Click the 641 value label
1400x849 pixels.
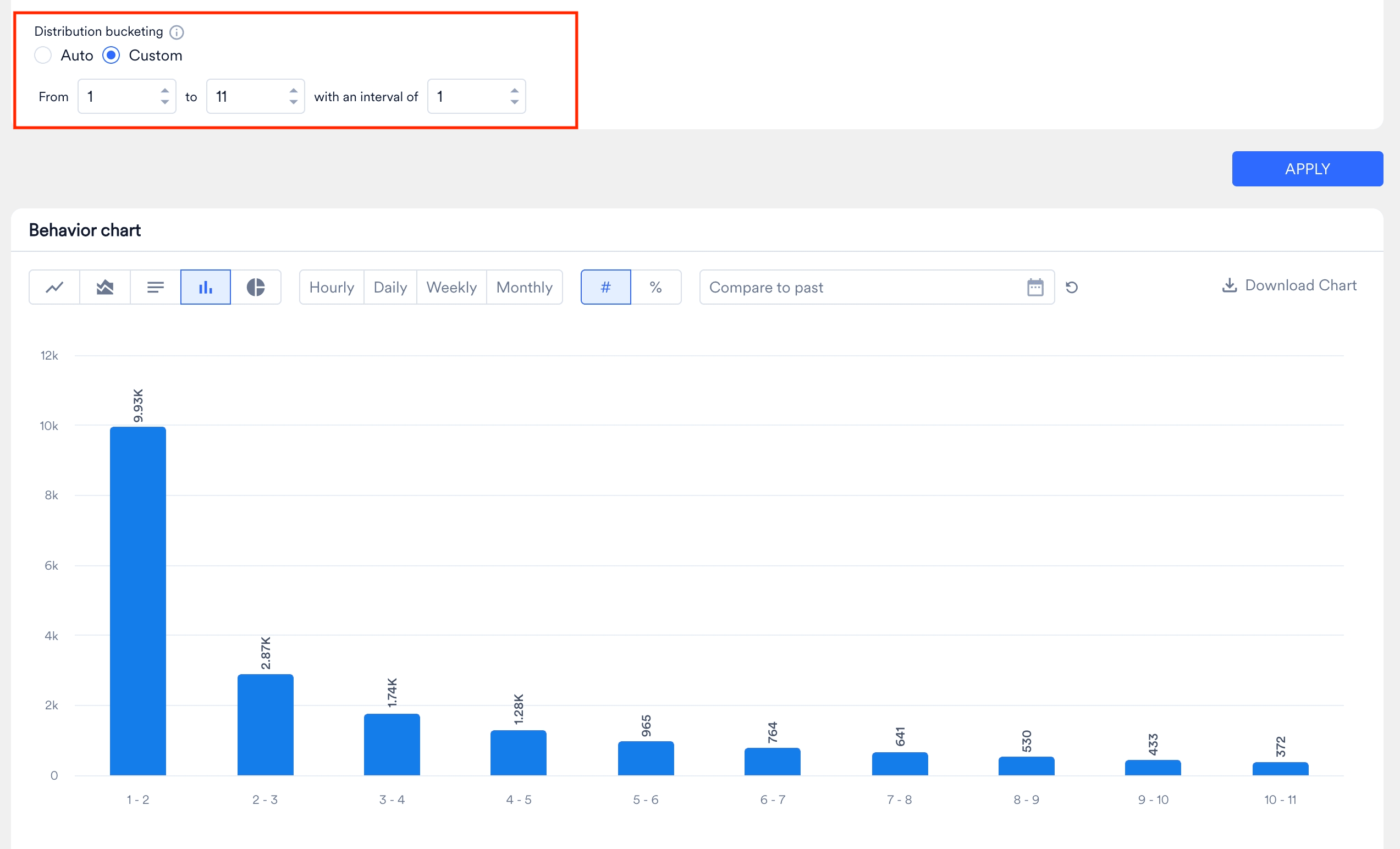coord(900,737)
